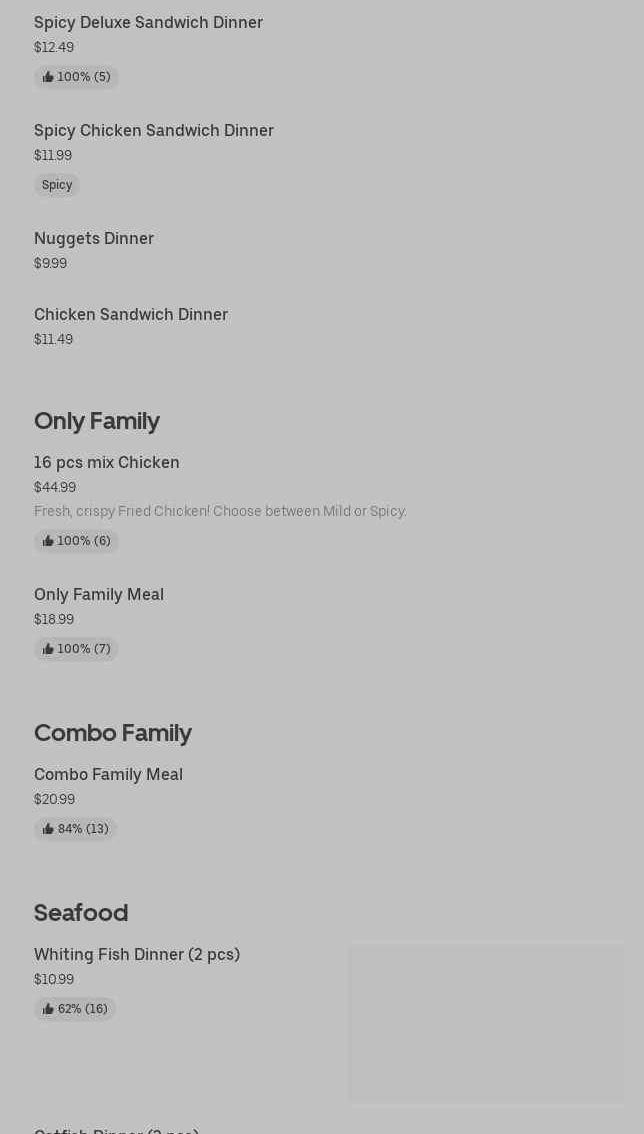This screenshot has width=644, height=1134.
Task: Select Only Family Meal item
Action: [x=99, y=594]
